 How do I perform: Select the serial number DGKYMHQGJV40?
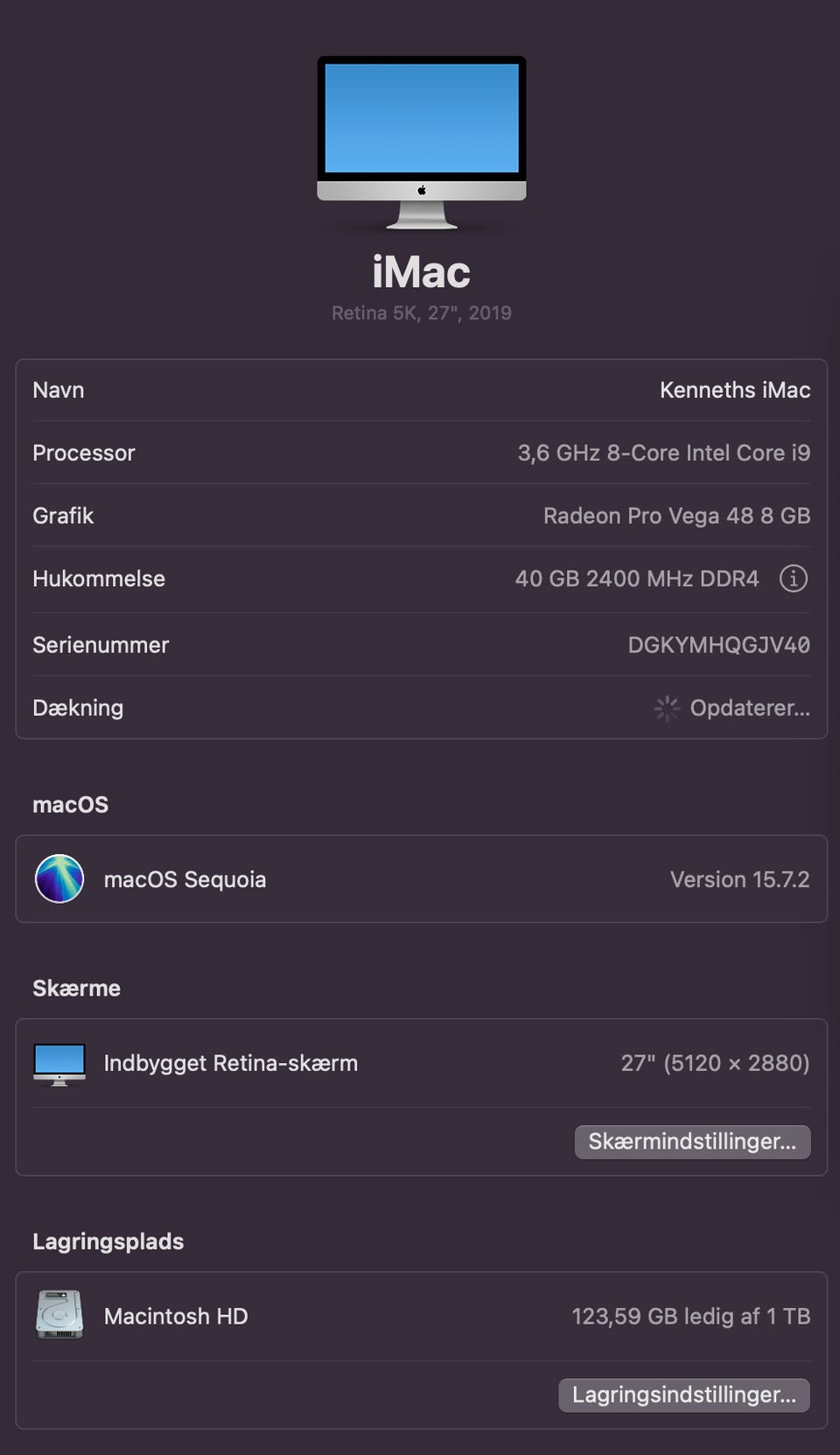(x=718, y=645)
